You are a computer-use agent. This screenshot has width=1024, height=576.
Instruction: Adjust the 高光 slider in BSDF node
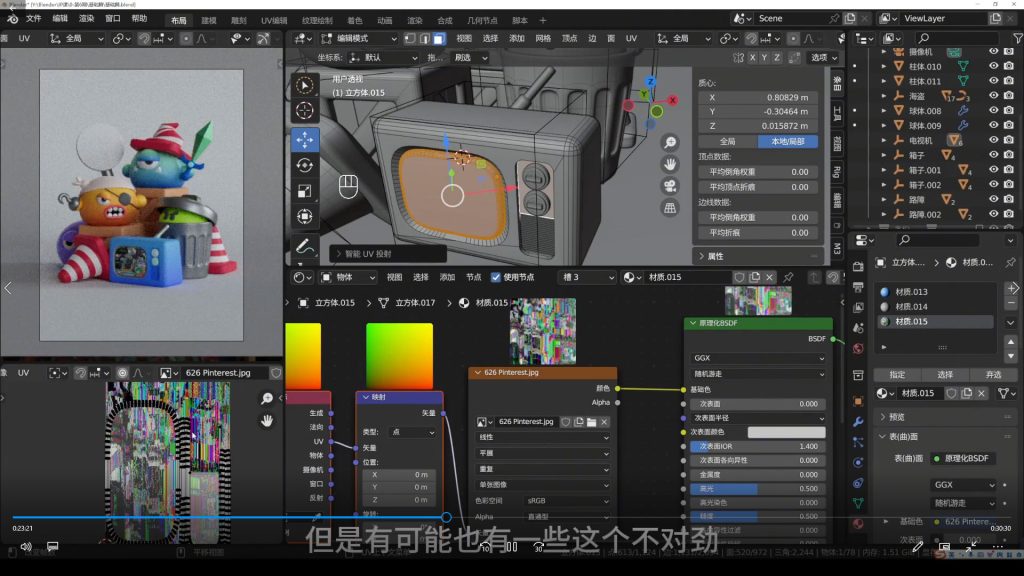[759, 488]
